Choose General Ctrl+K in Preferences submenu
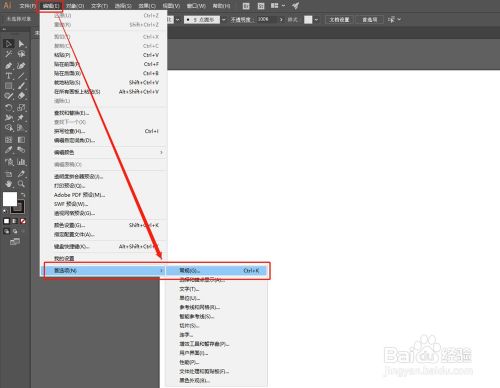This screenshot has height=388, width=500. (217, 270)
